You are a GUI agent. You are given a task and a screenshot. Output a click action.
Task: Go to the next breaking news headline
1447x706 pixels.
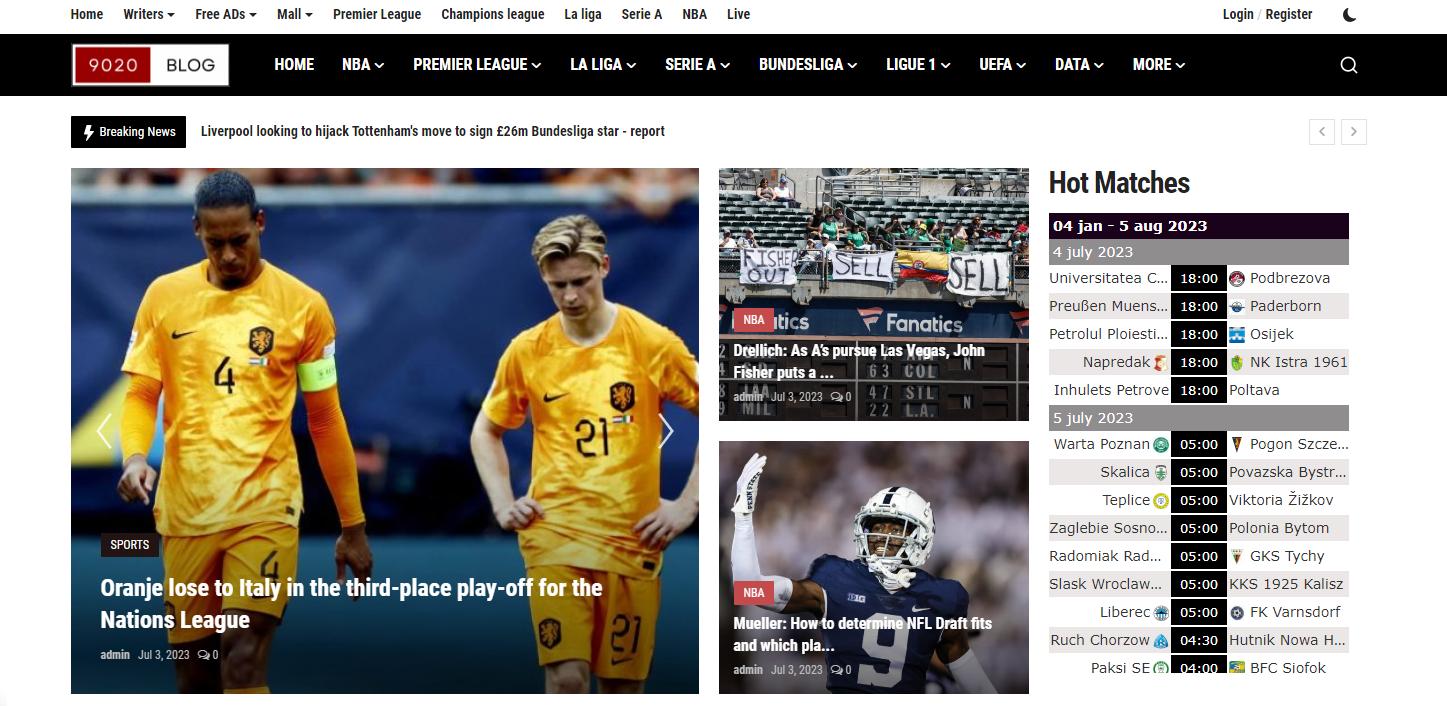coord(1354,131)
